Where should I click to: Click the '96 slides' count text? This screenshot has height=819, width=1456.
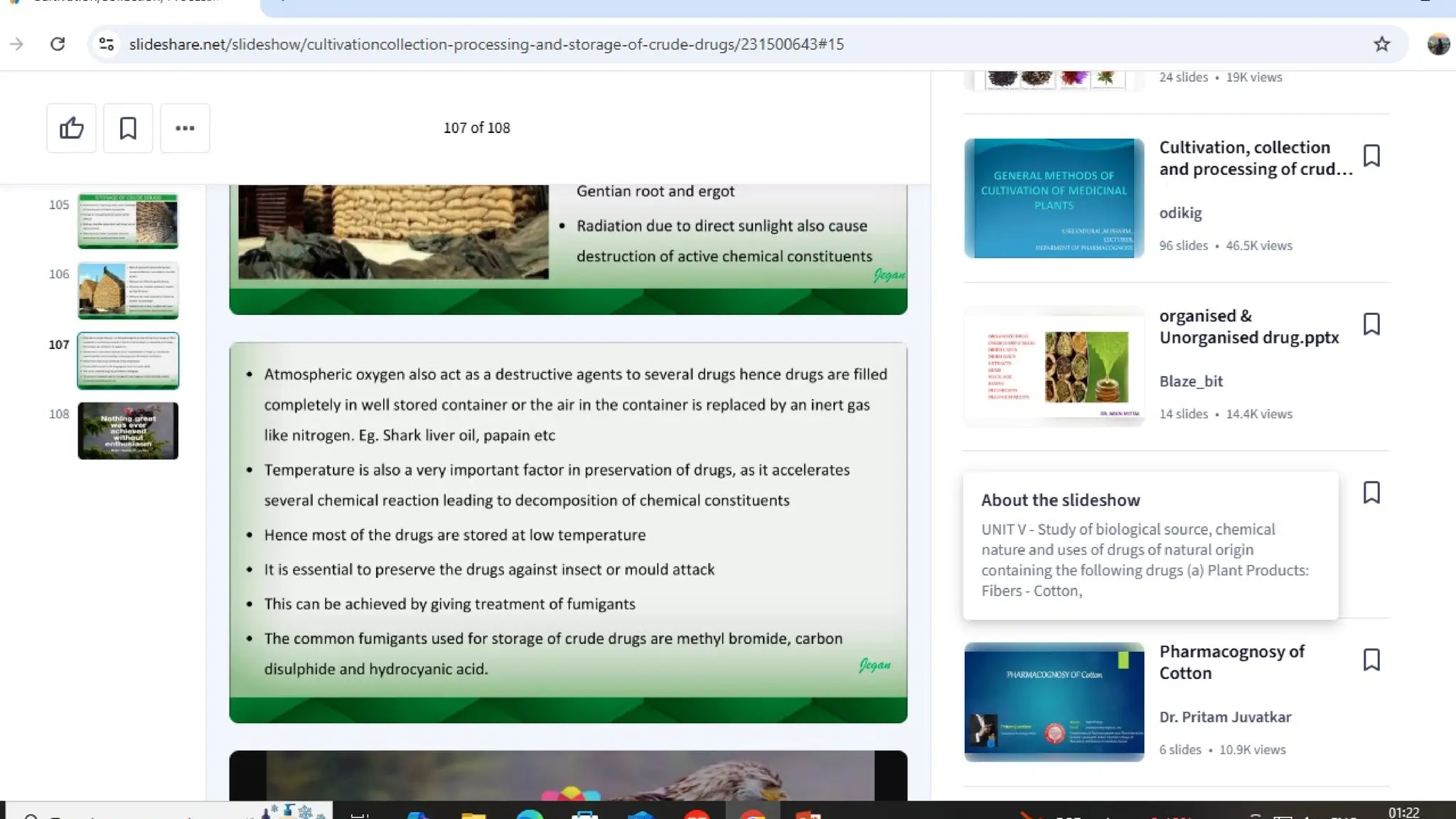pos(1183,245)
